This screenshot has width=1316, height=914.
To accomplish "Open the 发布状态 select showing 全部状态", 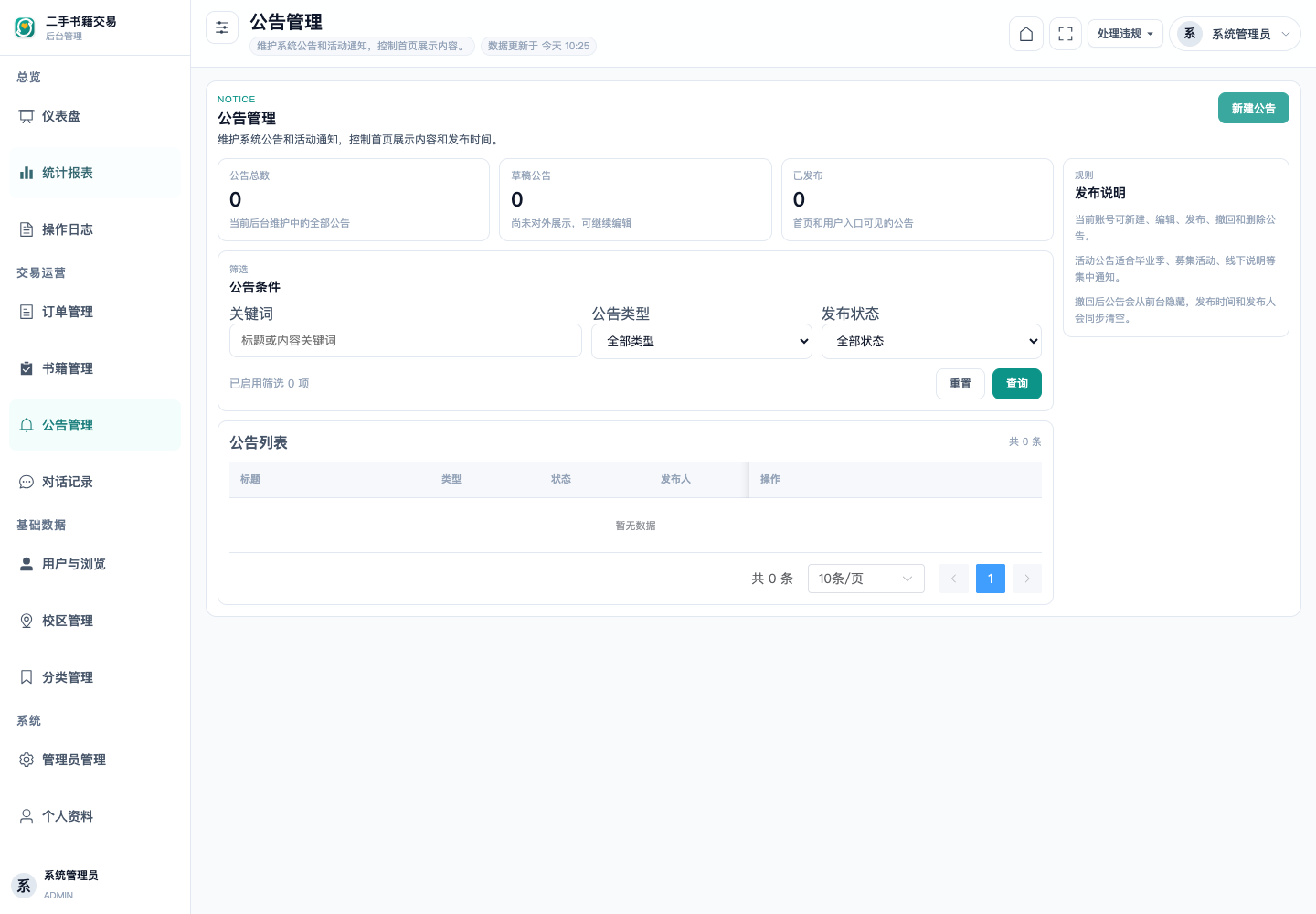I will (931, 341).
